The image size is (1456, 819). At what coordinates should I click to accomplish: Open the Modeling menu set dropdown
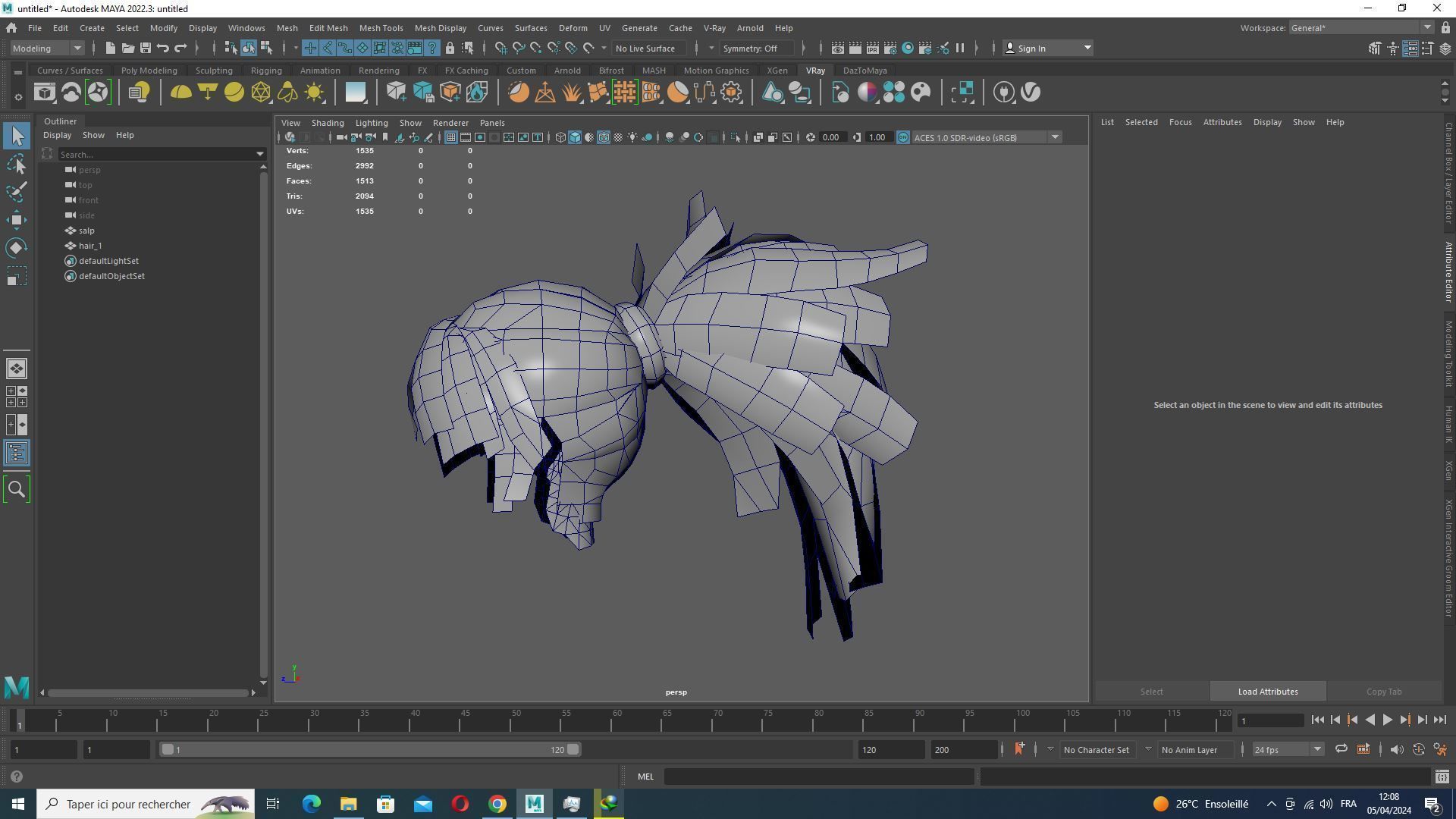[x=47, y=48]
